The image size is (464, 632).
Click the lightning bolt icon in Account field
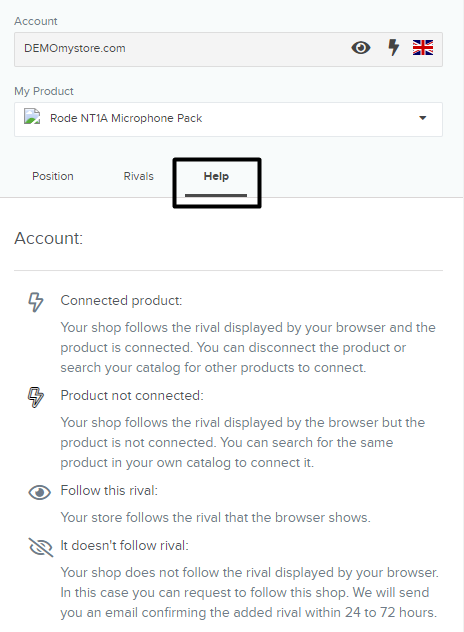click(x=393, y=48)
